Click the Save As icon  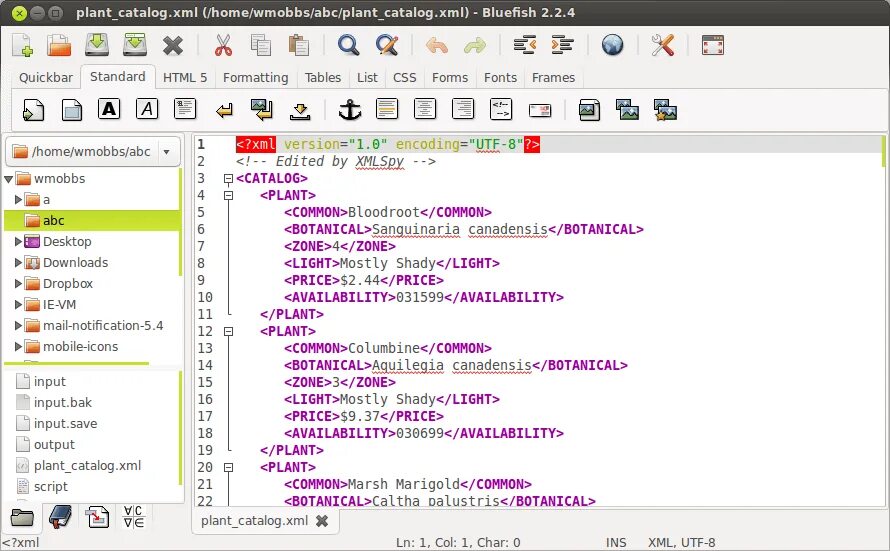tap(135, 45)
